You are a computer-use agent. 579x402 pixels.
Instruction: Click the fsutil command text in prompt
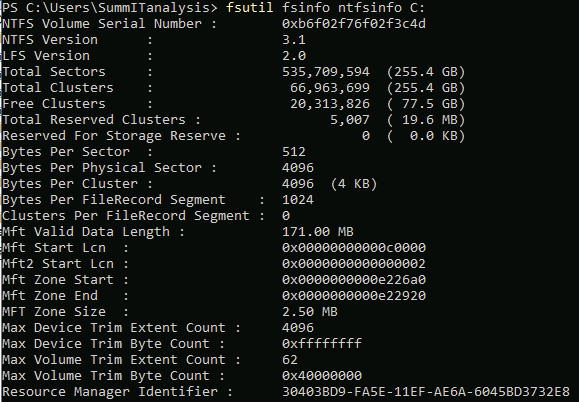point(250,7)
